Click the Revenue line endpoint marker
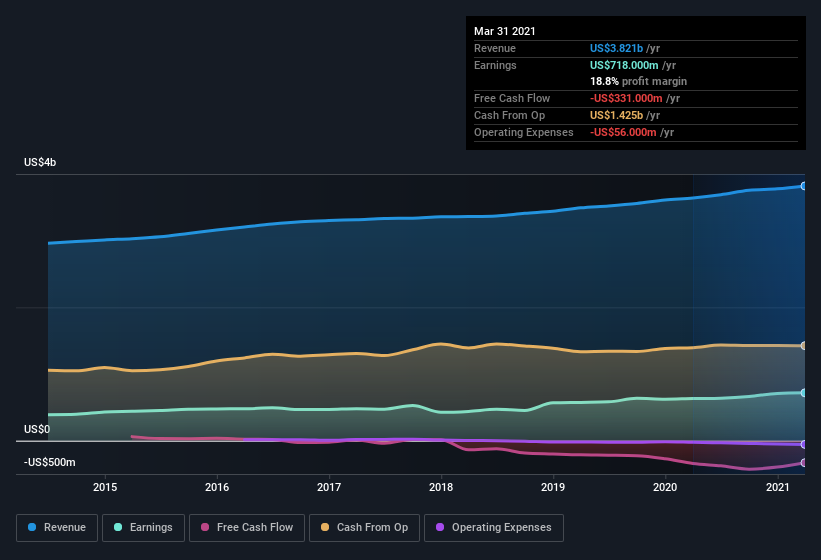 tap(803, 186)
